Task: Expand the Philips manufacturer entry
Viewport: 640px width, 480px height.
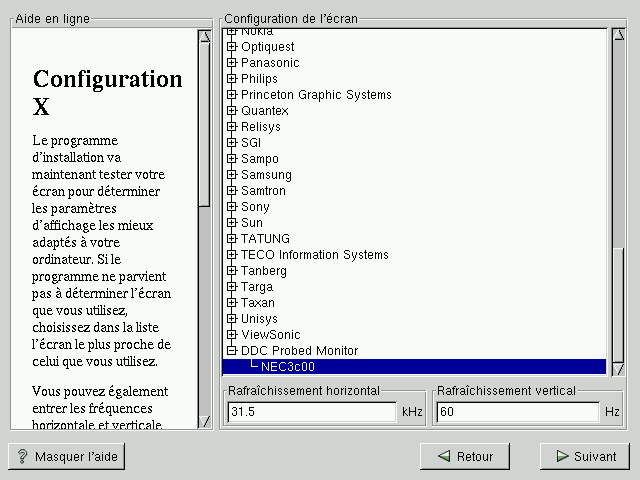Action: pos(232,79)
